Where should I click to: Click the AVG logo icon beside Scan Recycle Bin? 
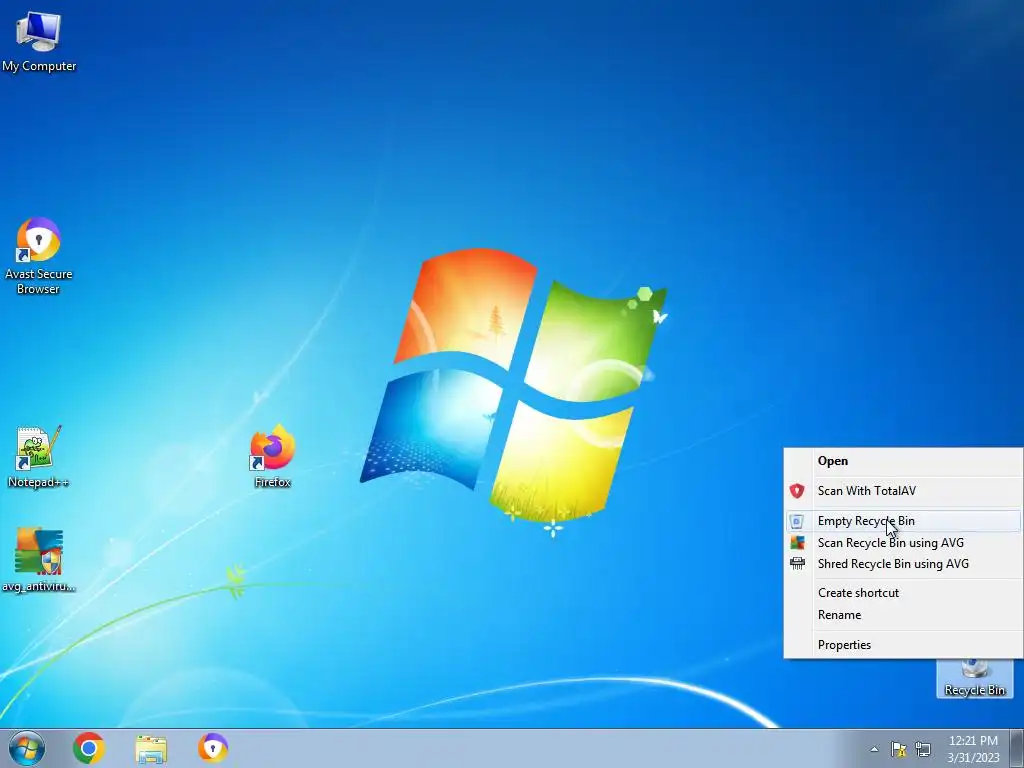pyautogui.click(x=797, y=543)
